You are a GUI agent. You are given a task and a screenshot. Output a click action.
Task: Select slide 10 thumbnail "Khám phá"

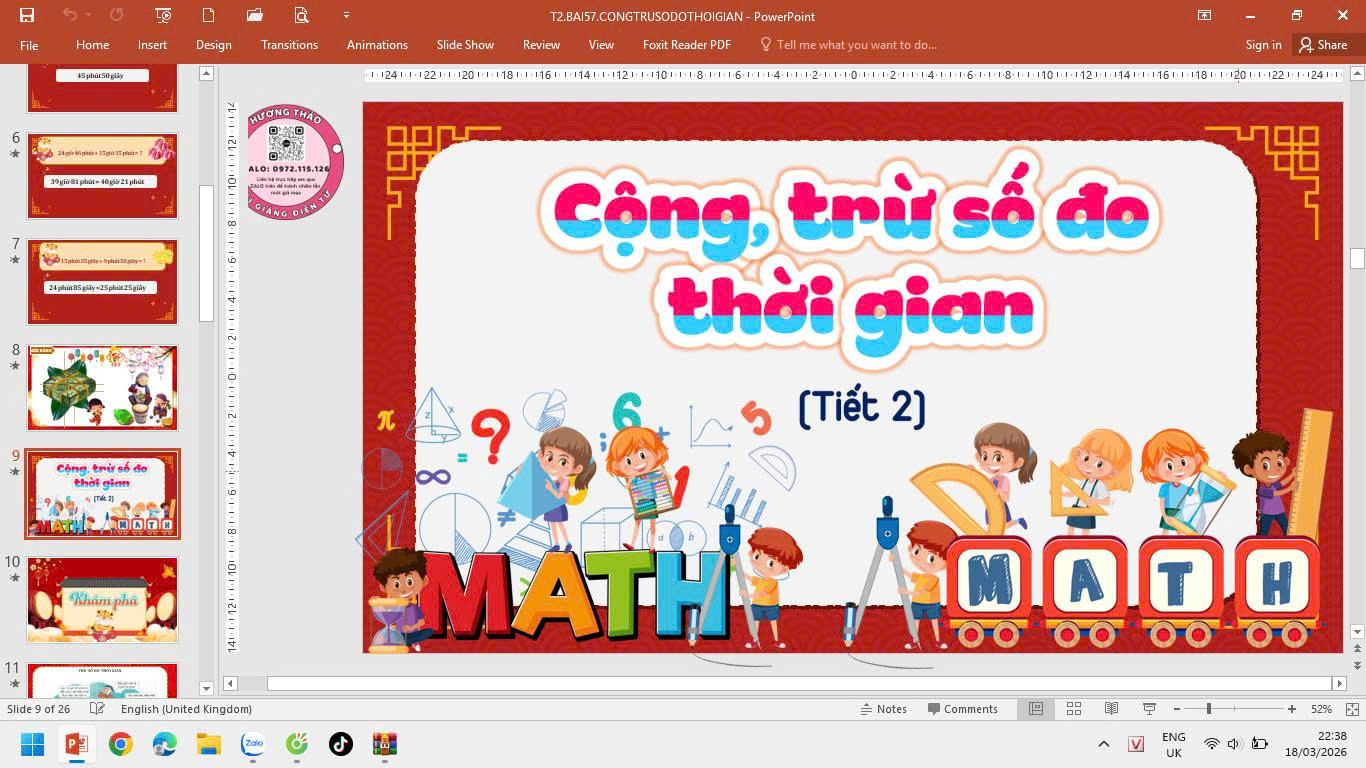[x=102, y=600]
